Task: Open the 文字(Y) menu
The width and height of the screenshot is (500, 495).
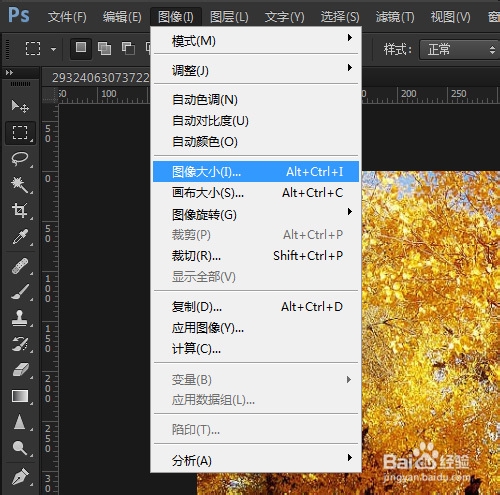Action: [x=284, y=17]
